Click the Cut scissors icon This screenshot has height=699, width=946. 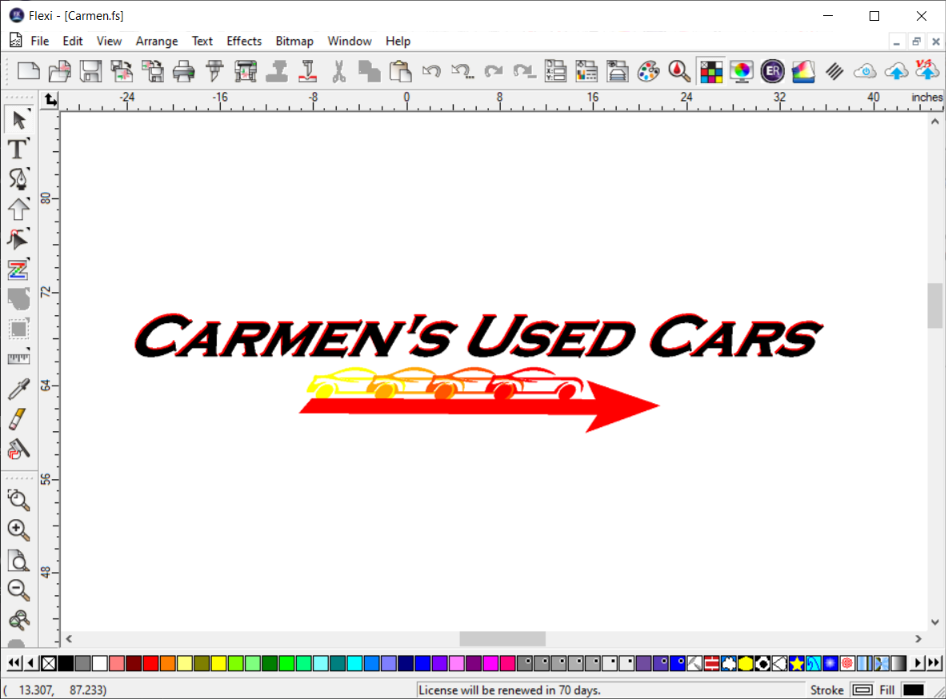point(339,71)
